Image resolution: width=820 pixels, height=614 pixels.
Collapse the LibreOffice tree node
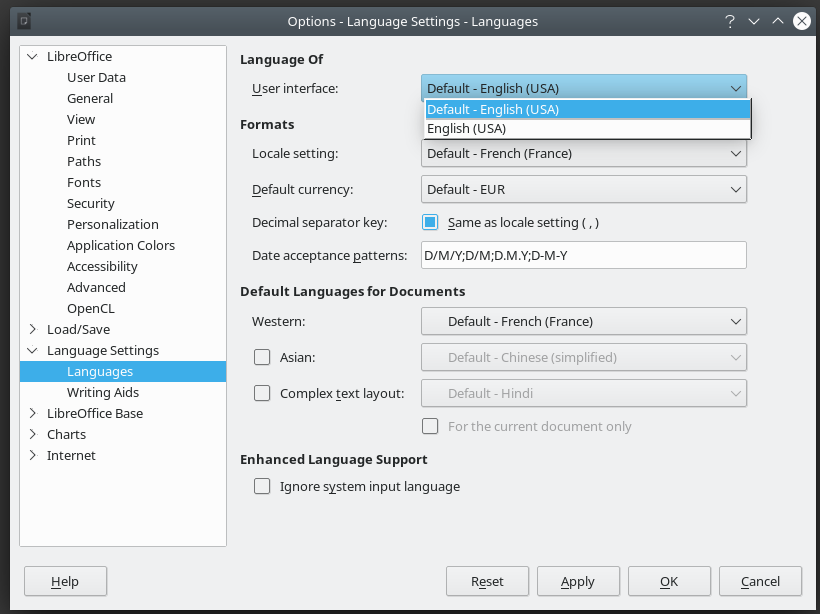point(32,56)
